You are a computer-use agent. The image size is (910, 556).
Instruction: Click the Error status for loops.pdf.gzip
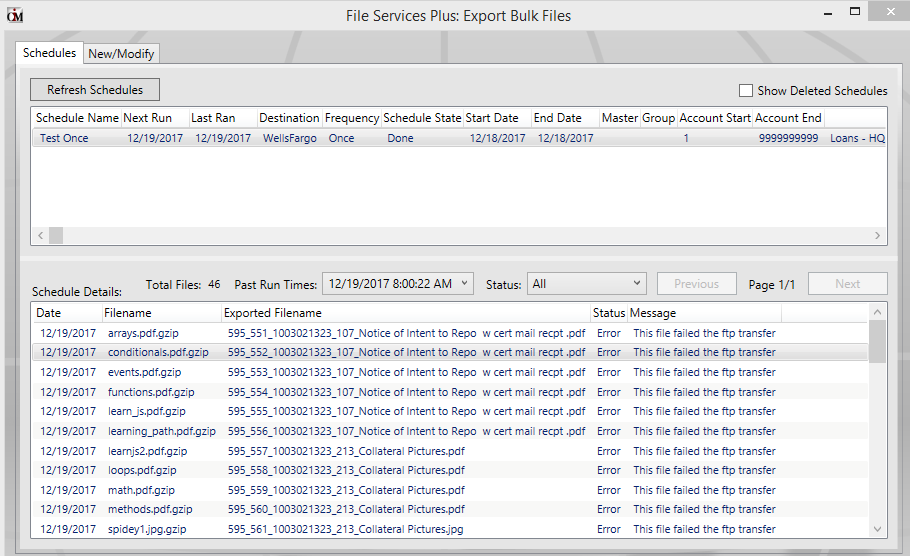click(x=609, y=470)
